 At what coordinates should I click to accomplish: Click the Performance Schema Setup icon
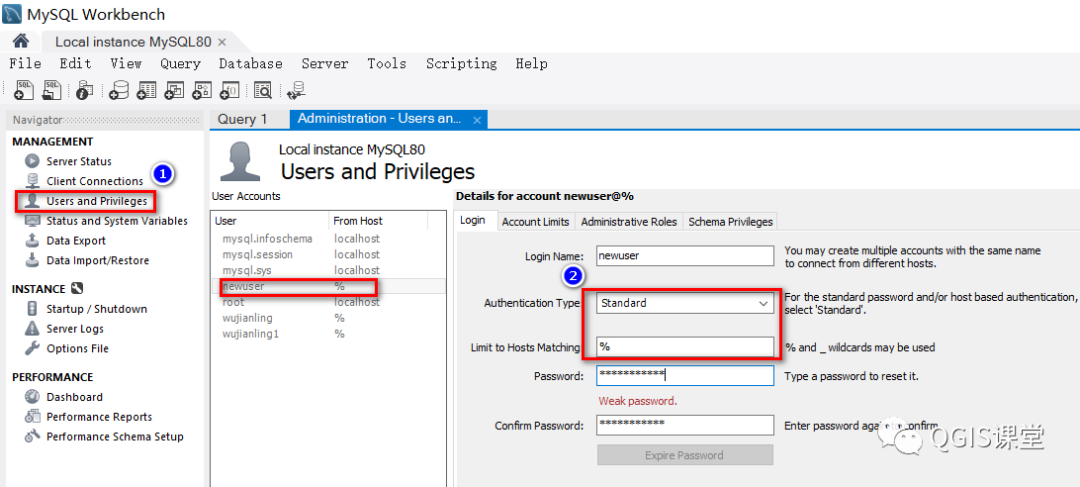(x=32, y=437)
